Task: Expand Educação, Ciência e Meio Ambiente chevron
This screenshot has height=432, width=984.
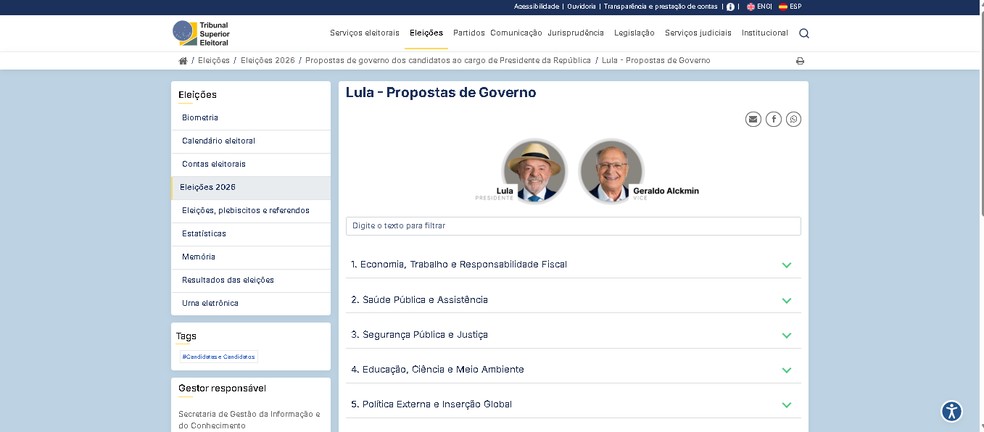Action: tap(786, 370)
